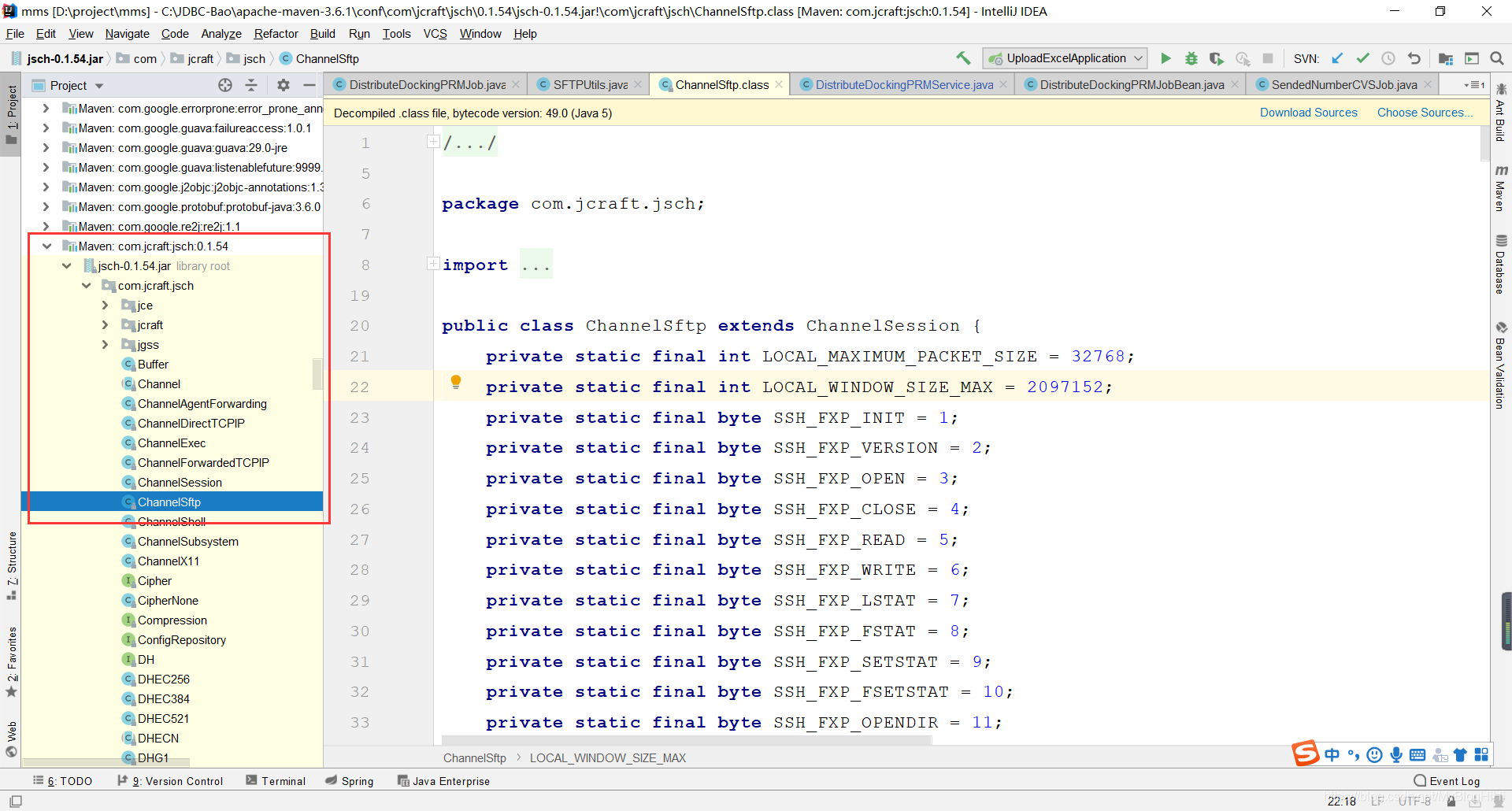Open the Refactor menu
The image size is (1512, 811).
(276, 34)
